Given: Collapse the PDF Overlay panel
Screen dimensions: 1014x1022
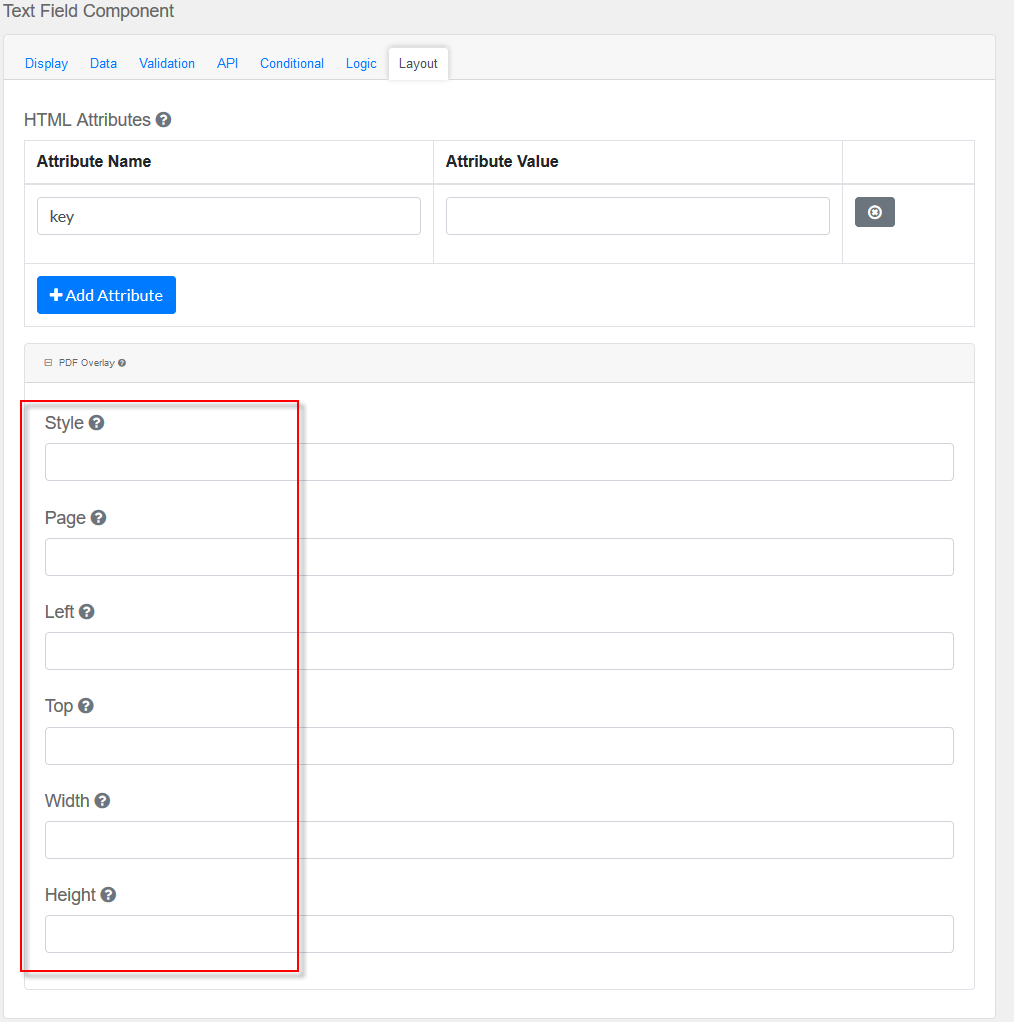Looking at the screenshot, I should (x=48, y=363).
